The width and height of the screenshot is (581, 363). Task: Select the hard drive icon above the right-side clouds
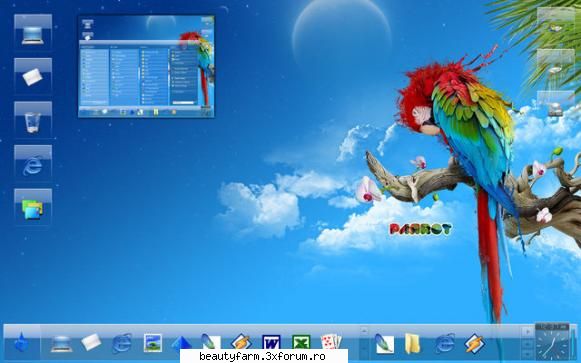pos(555,110)
